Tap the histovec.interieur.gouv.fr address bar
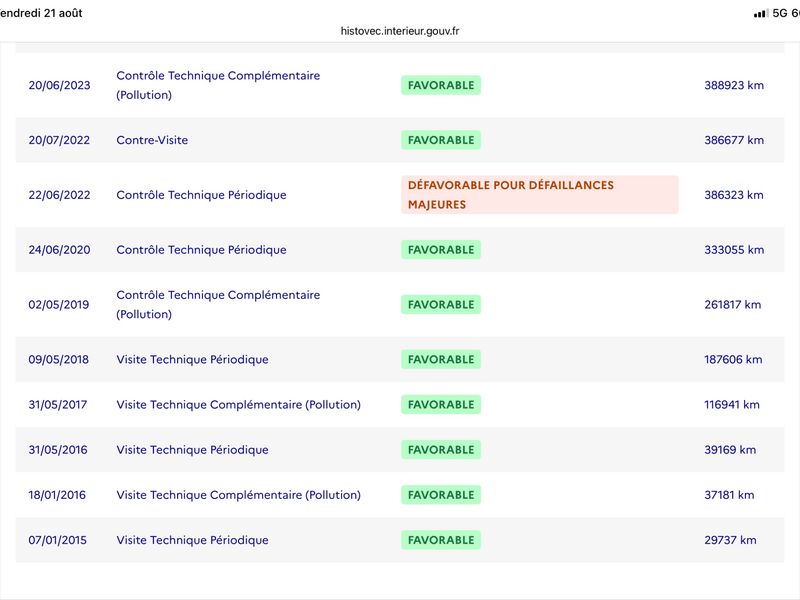The width and height of the screenshot is (800, 600). click(x=400, y=31)
